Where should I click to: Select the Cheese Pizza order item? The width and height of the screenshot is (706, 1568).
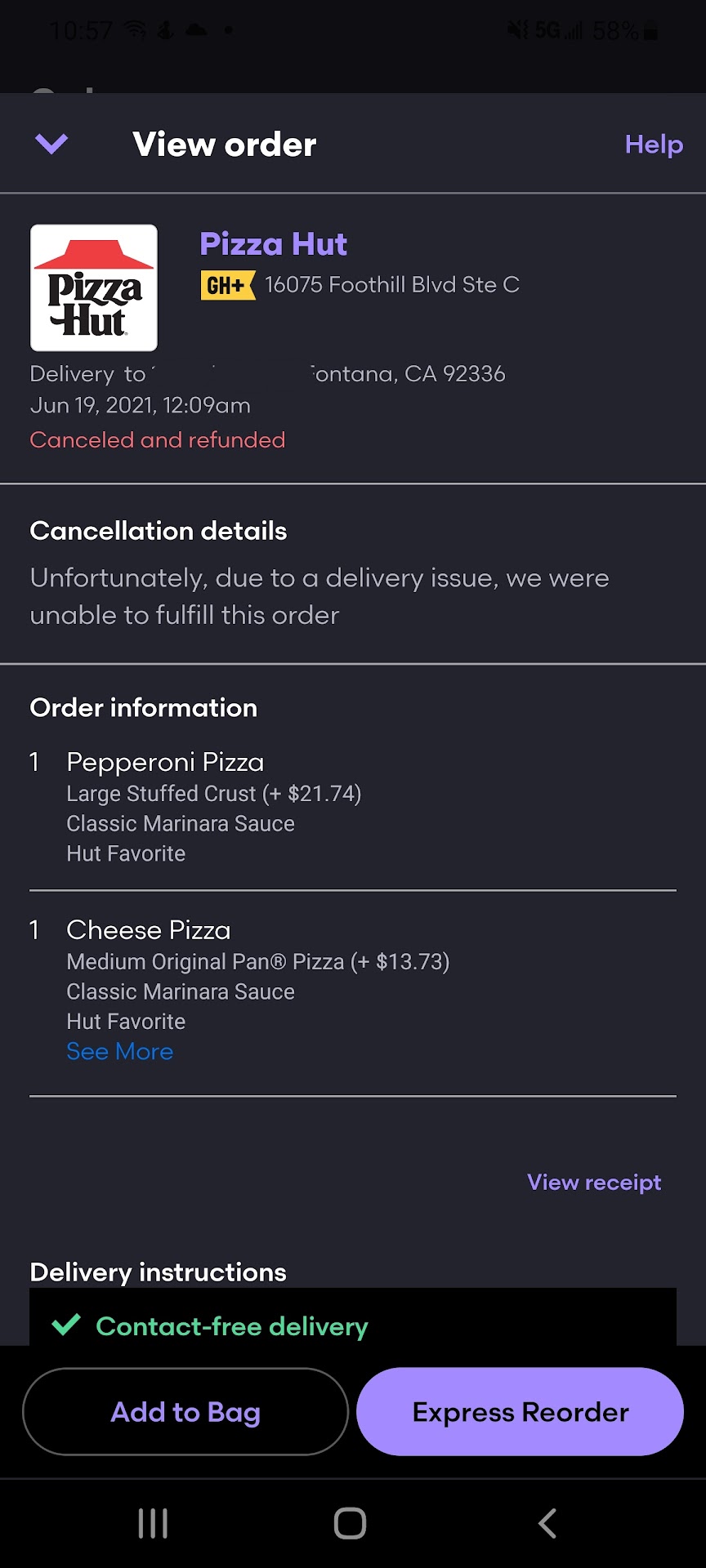(x=149, y=930)
